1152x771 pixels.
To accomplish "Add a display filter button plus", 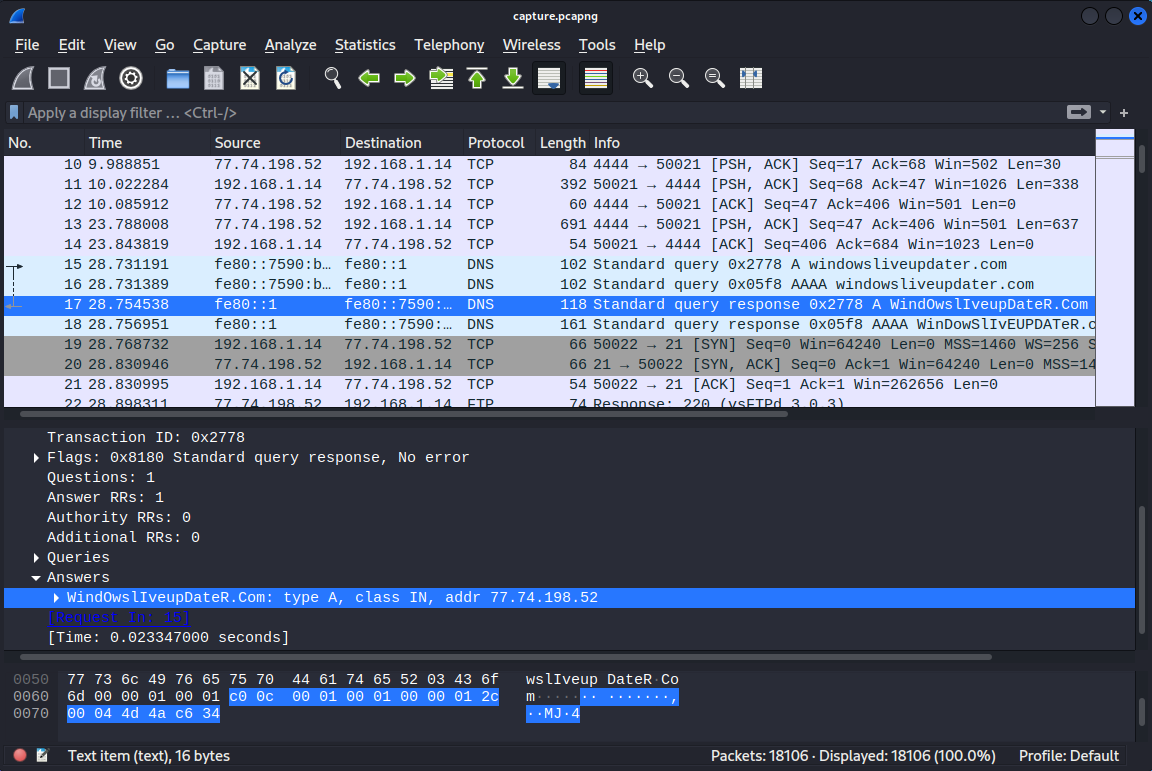I will (x=1123, y=112).
